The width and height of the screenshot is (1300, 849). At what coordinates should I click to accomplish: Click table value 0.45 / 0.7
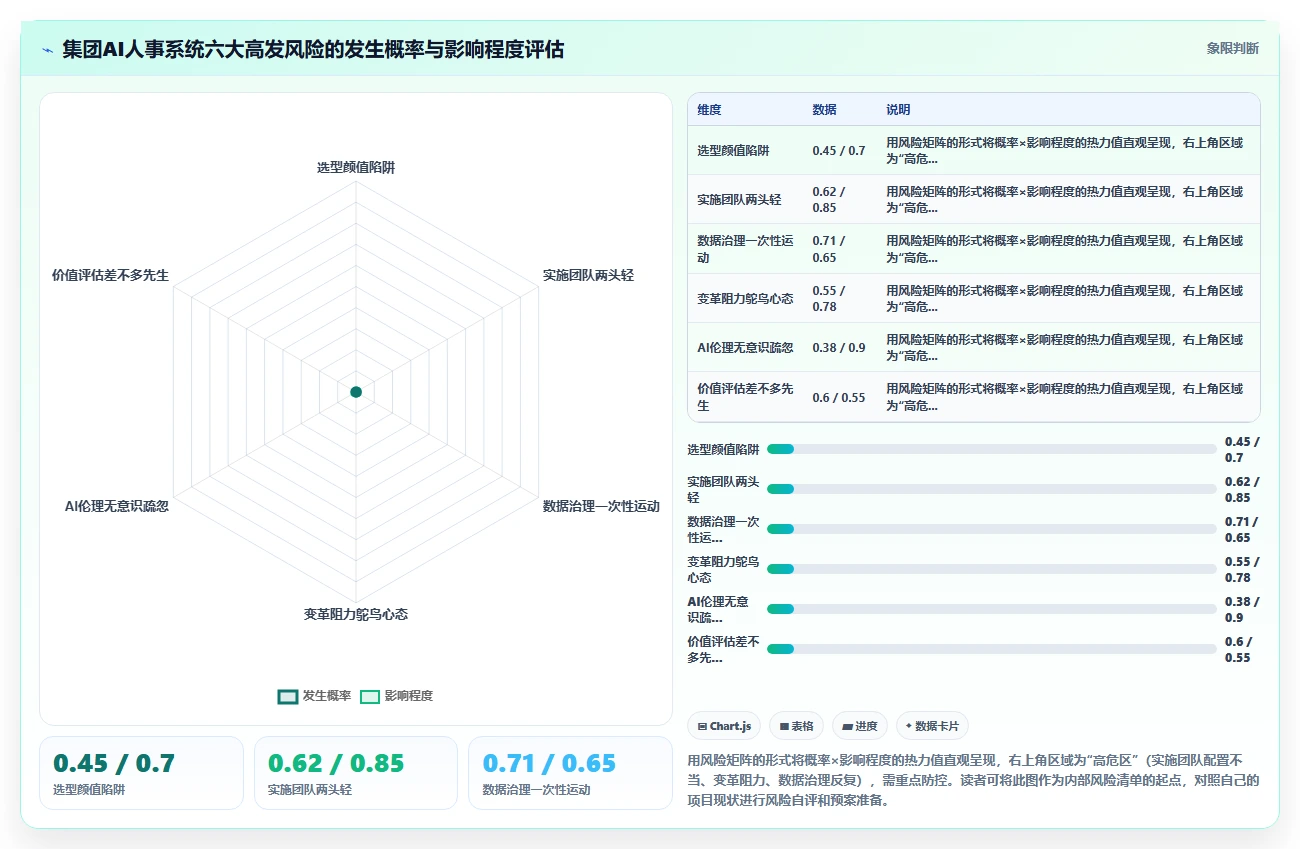point(839,151)
